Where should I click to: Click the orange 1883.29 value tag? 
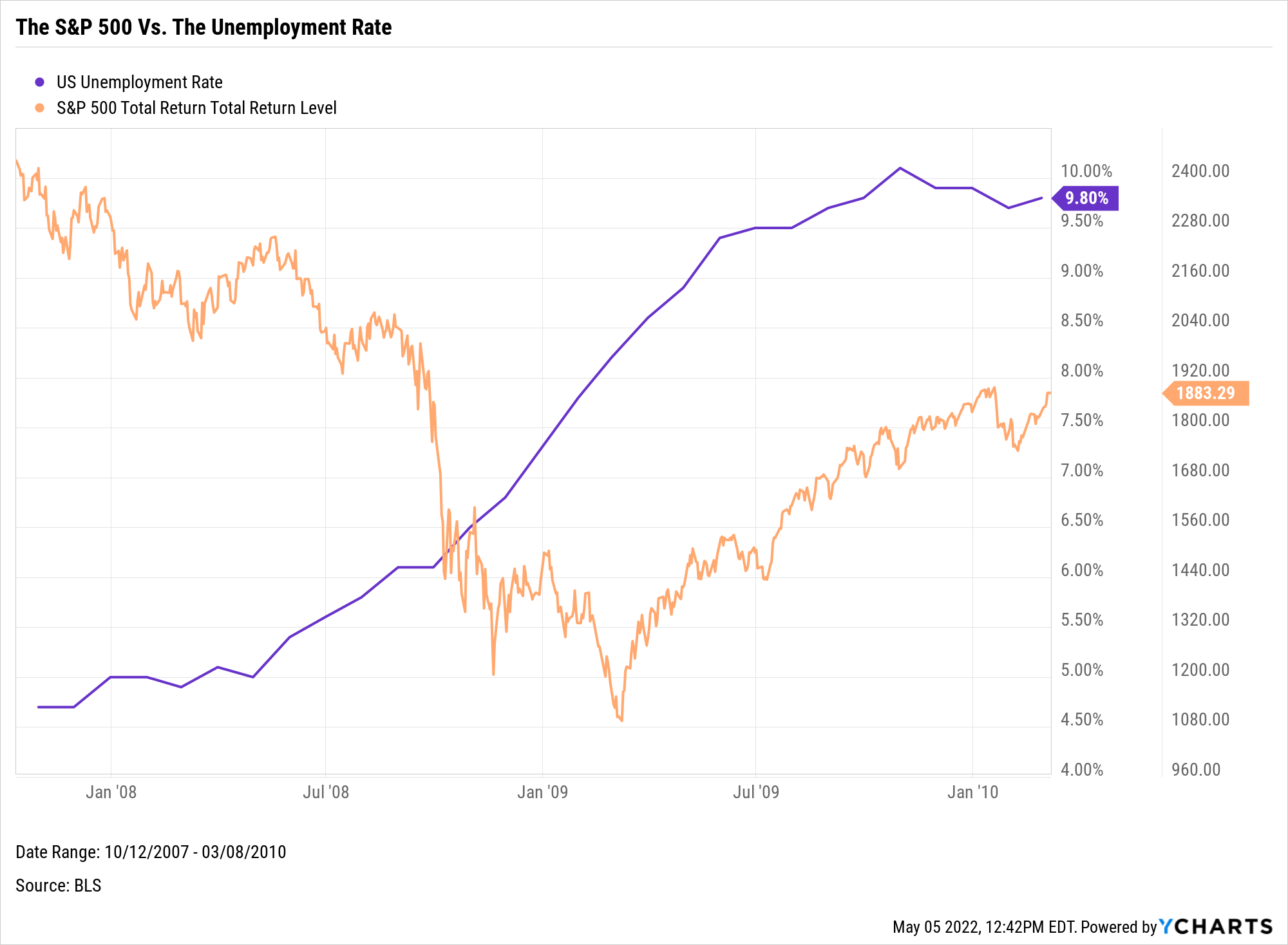click(x=1206, y=393)
